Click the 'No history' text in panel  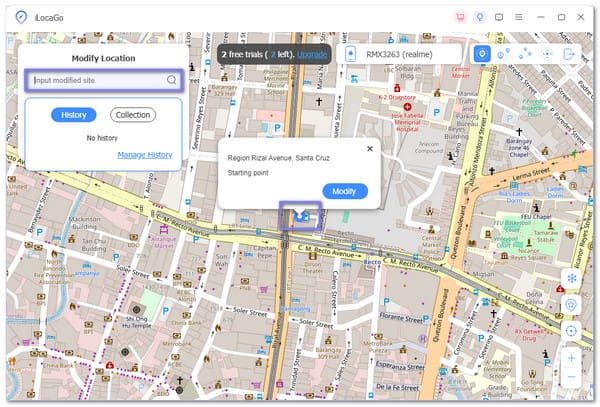click(x=102, y=138)
